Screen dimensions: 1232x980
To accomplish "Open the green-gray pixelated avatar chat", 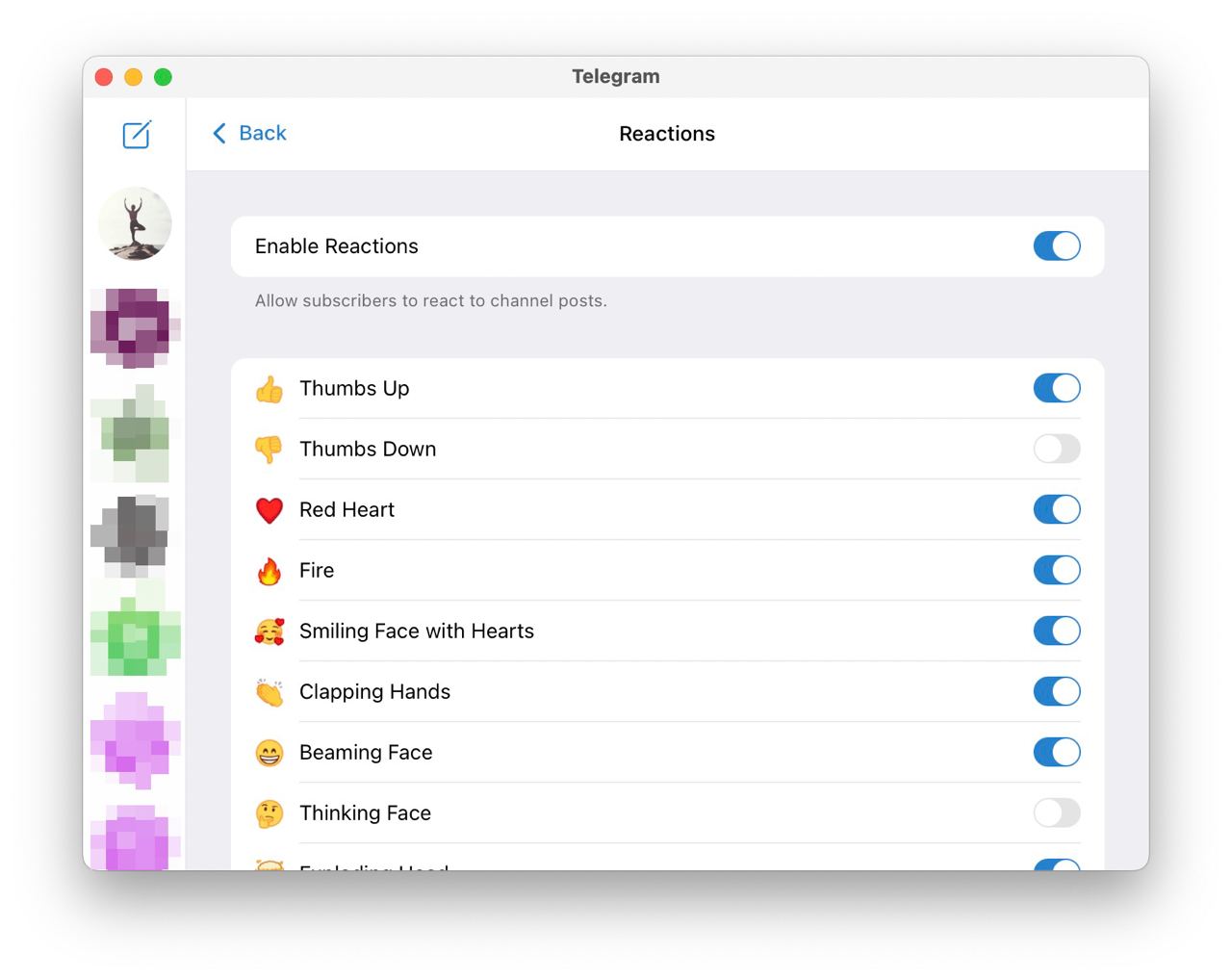I will (x=135, y=433).
